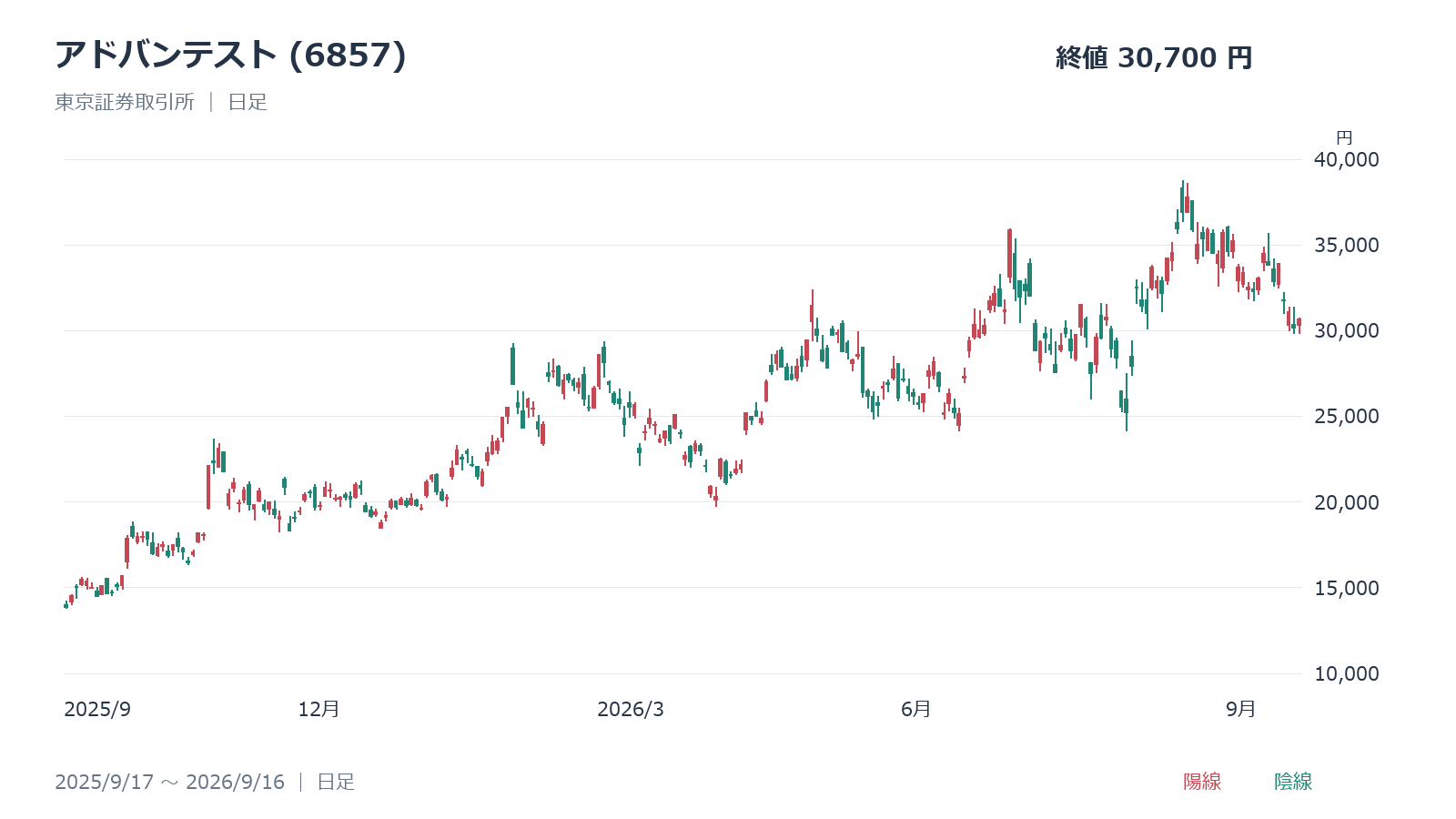Click the 10,000 y-axis label
The width and height of the screenshot is (1456, 819).
1346,673
